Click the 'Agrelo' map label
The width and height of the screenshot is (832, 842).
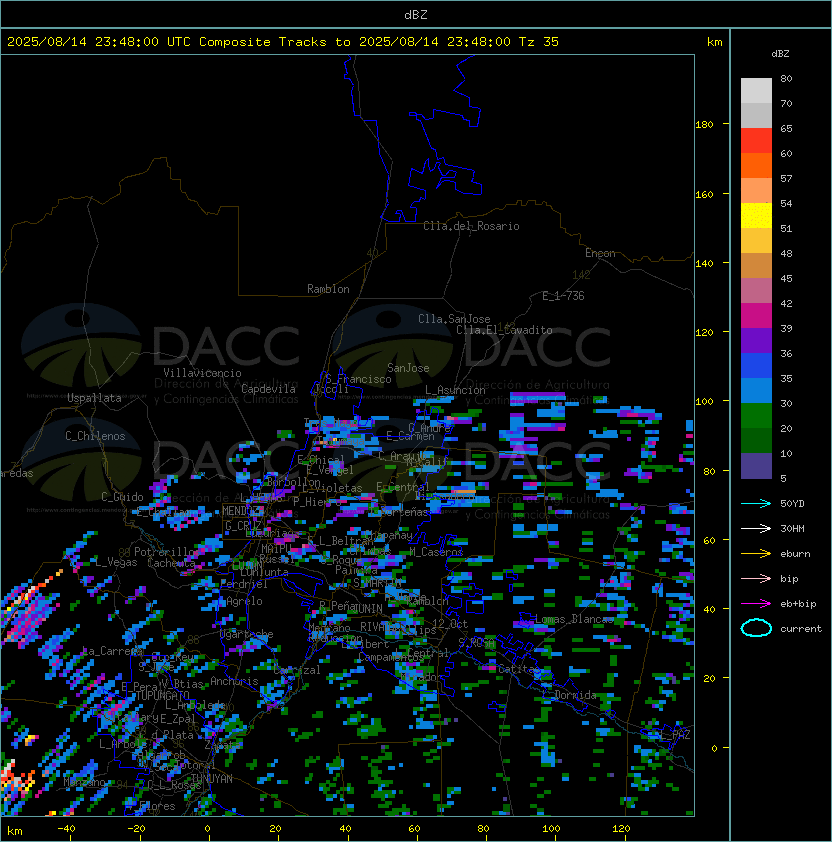coord(244,601)
